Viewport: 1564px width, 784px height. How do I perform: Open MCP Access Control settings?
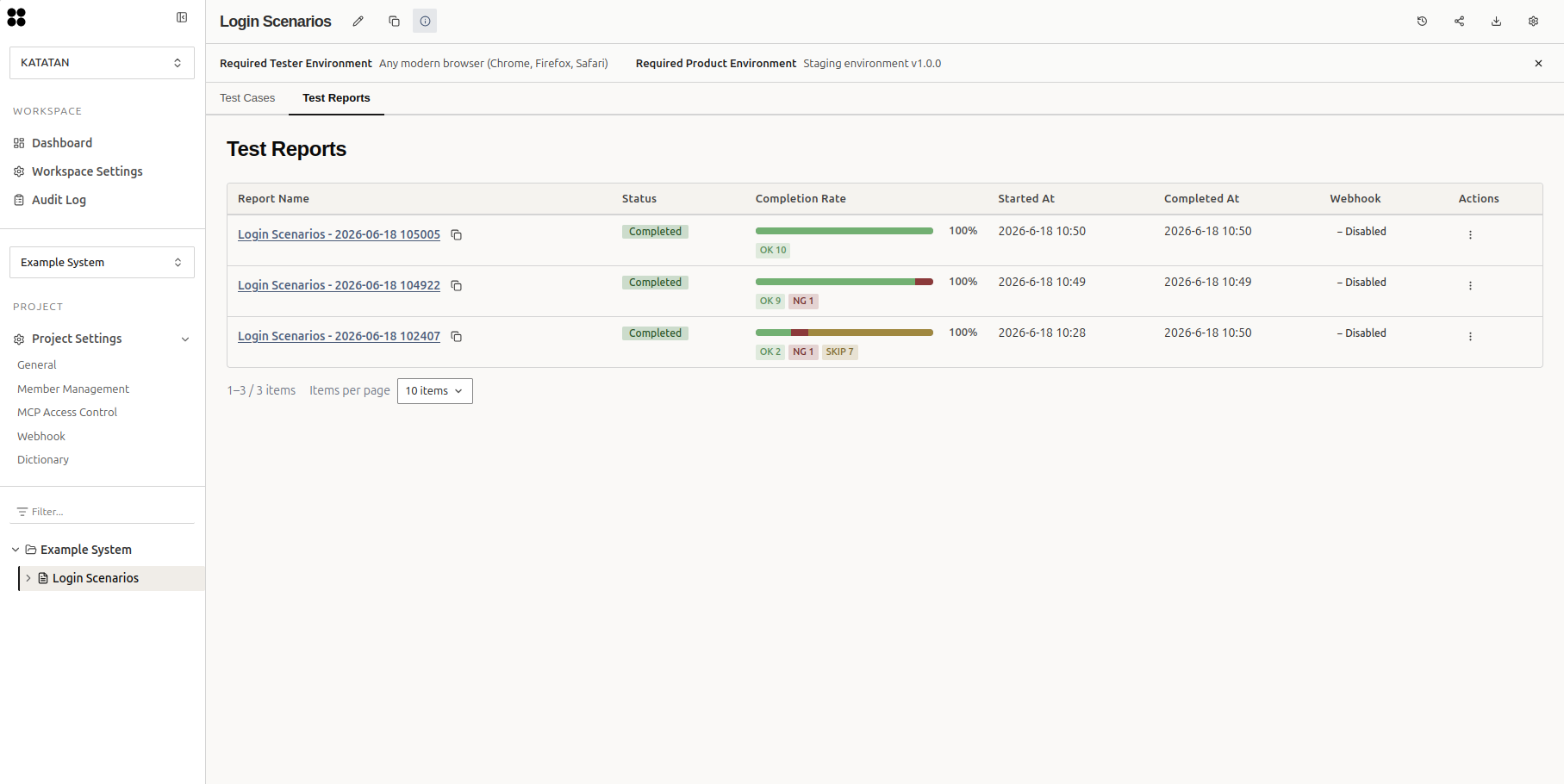pos(67,413)
